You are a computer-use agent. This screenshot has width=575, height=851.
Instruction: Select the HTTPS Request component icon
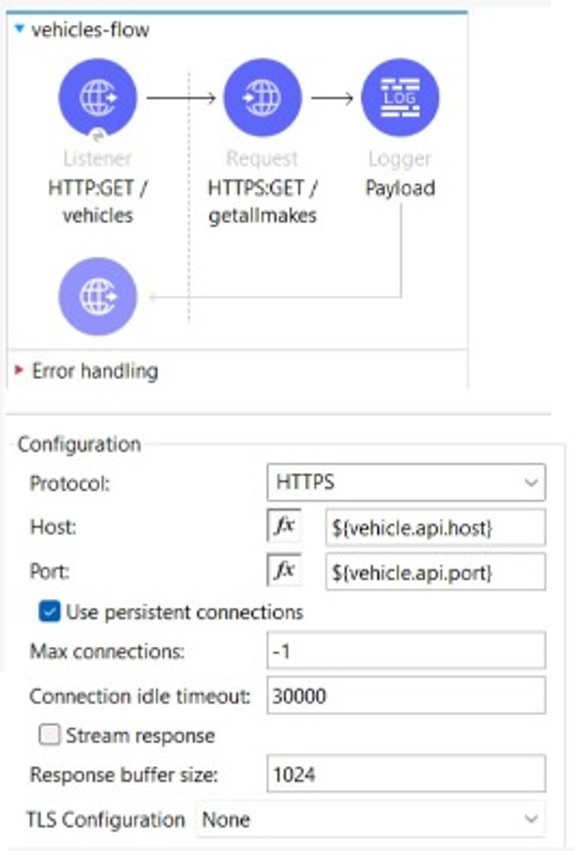click(x=262, y=98)
